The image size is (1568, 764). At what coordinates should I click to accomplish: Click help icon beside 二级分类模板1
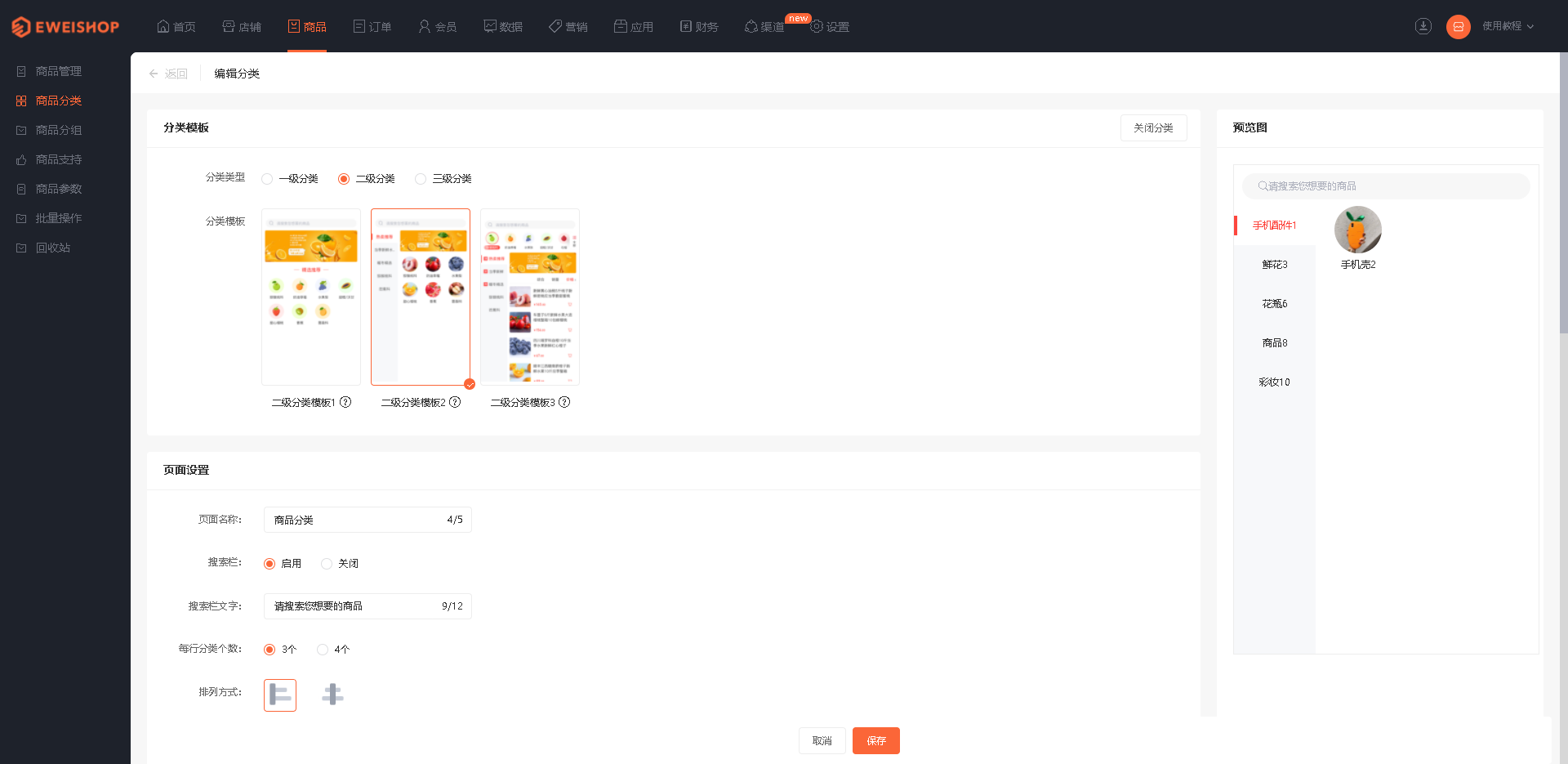click(345, 402)
